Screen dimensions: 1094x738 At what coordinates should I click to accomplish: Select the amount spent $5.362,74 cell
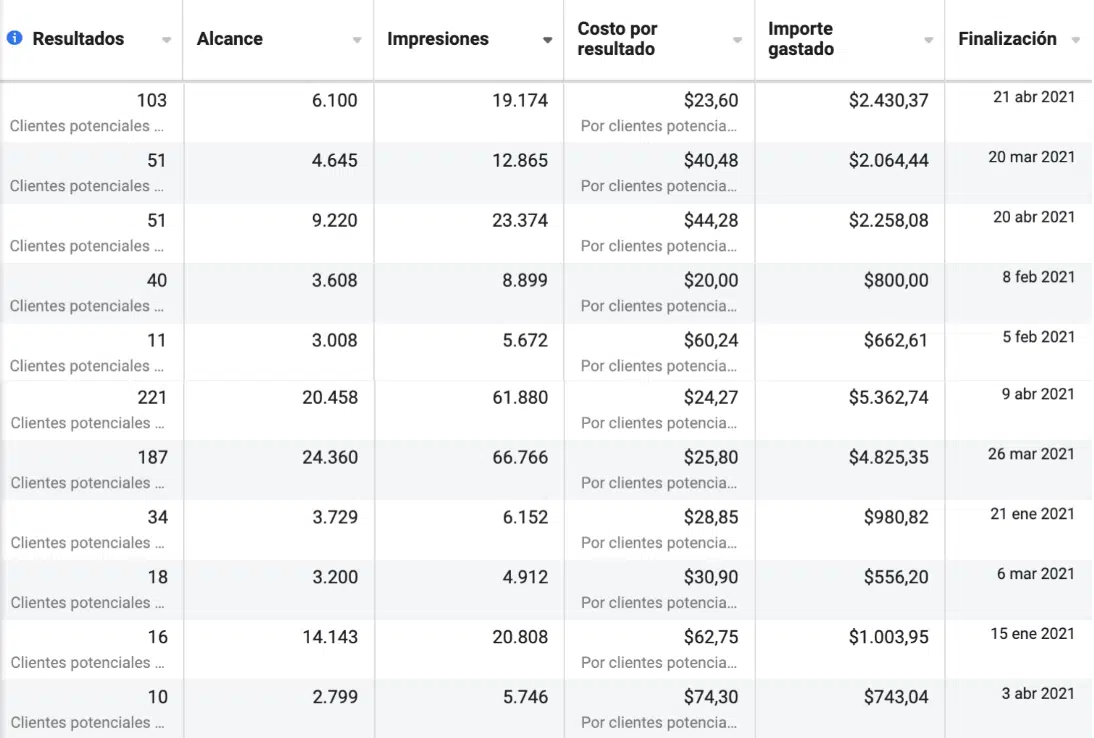click(888, 397)
